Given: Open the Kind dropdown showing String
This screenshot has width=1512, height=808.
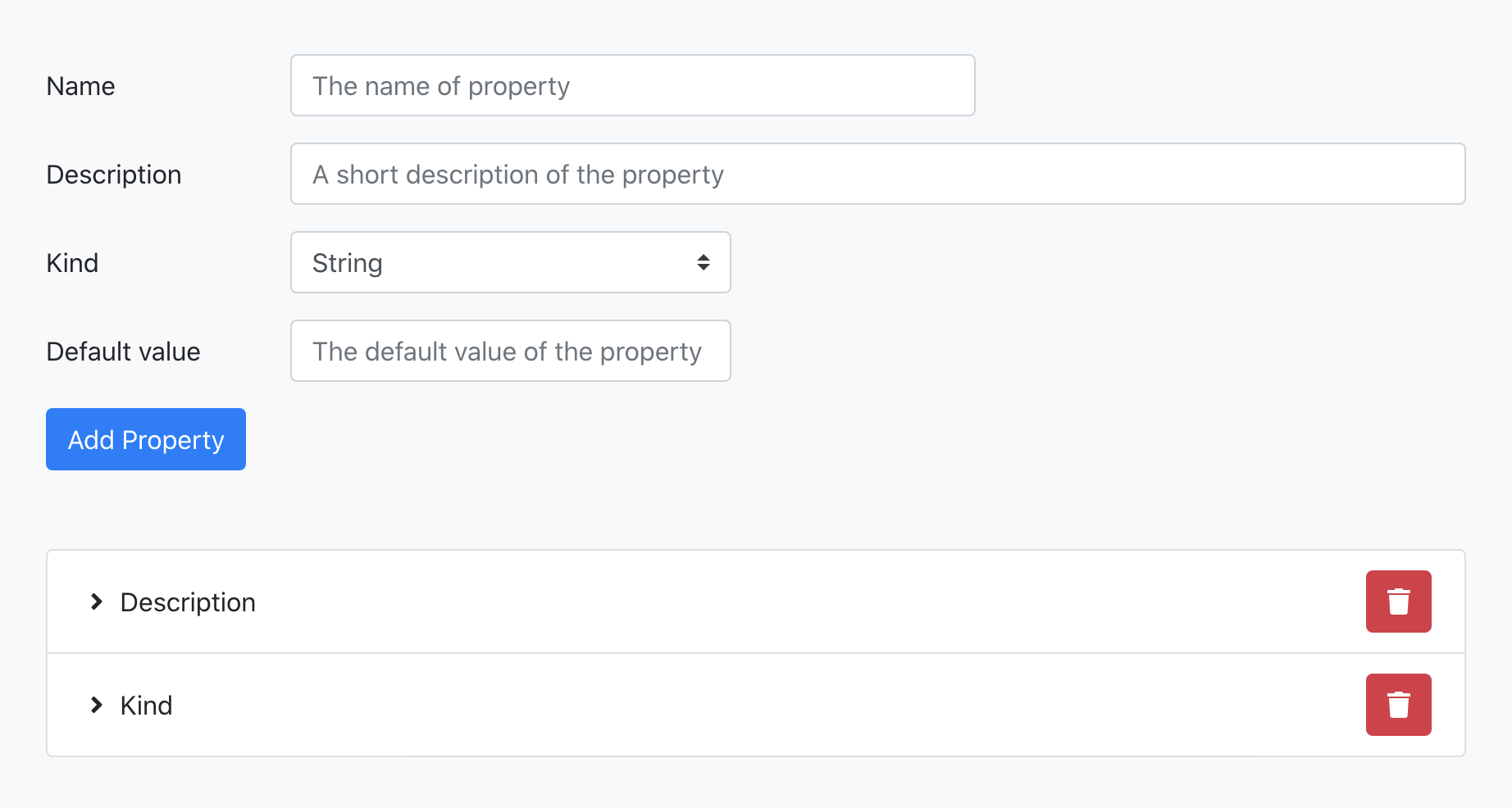Looking at the screenshot, I should 510,262.
